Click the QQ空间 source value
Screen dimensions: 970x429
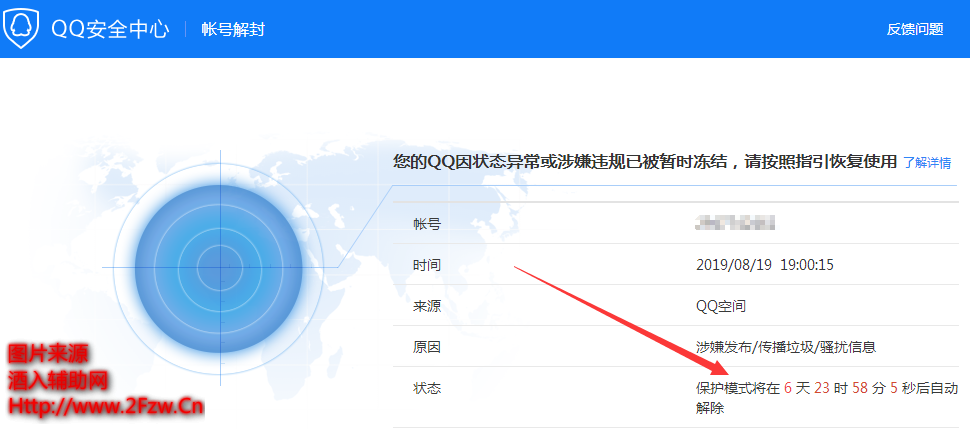click(x=721, y=306)
